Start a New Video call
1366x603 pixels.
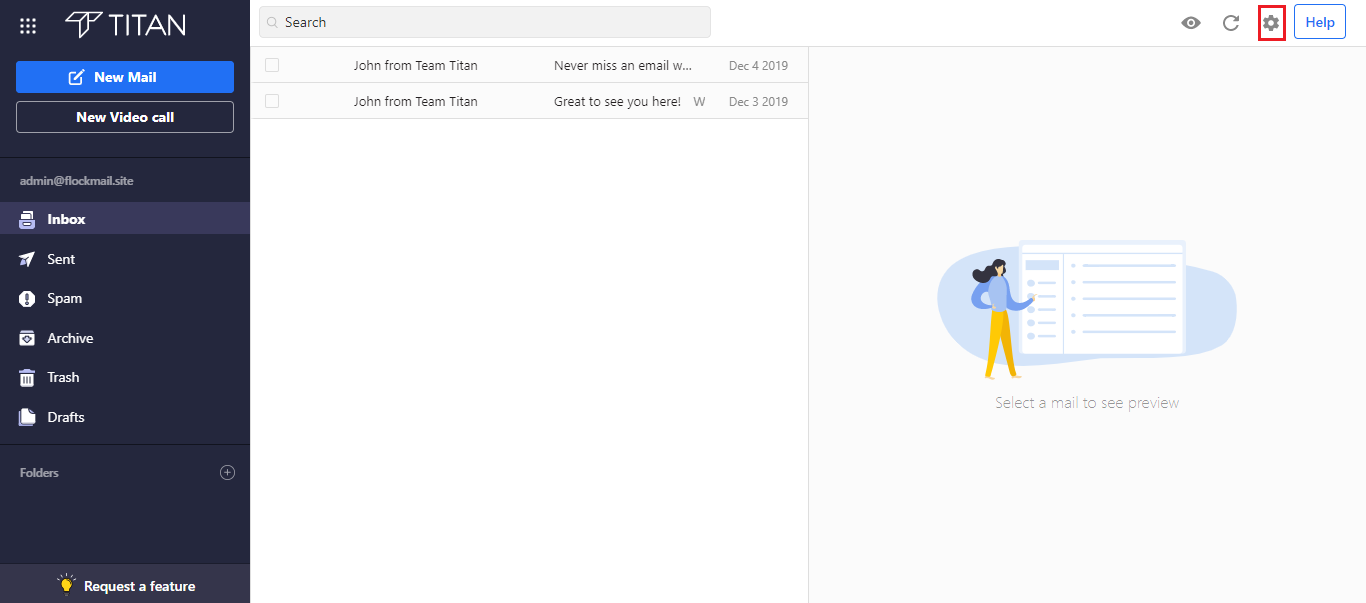point(125,117)
